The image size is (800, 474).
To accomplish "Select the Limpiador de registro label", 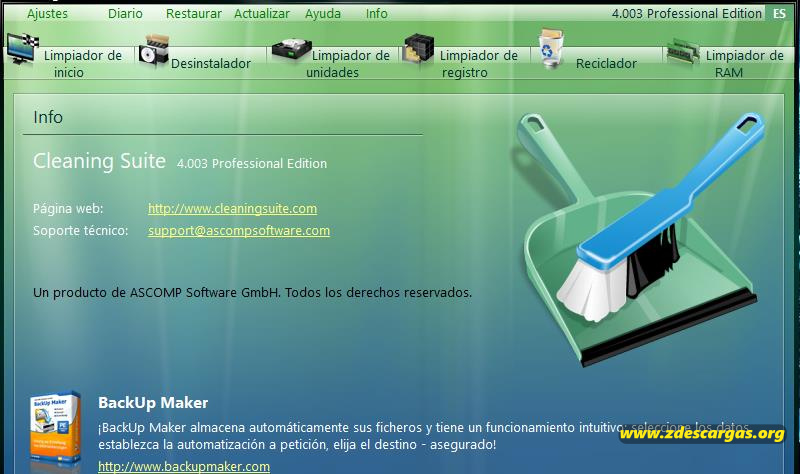I will click(x=479, y=64).
